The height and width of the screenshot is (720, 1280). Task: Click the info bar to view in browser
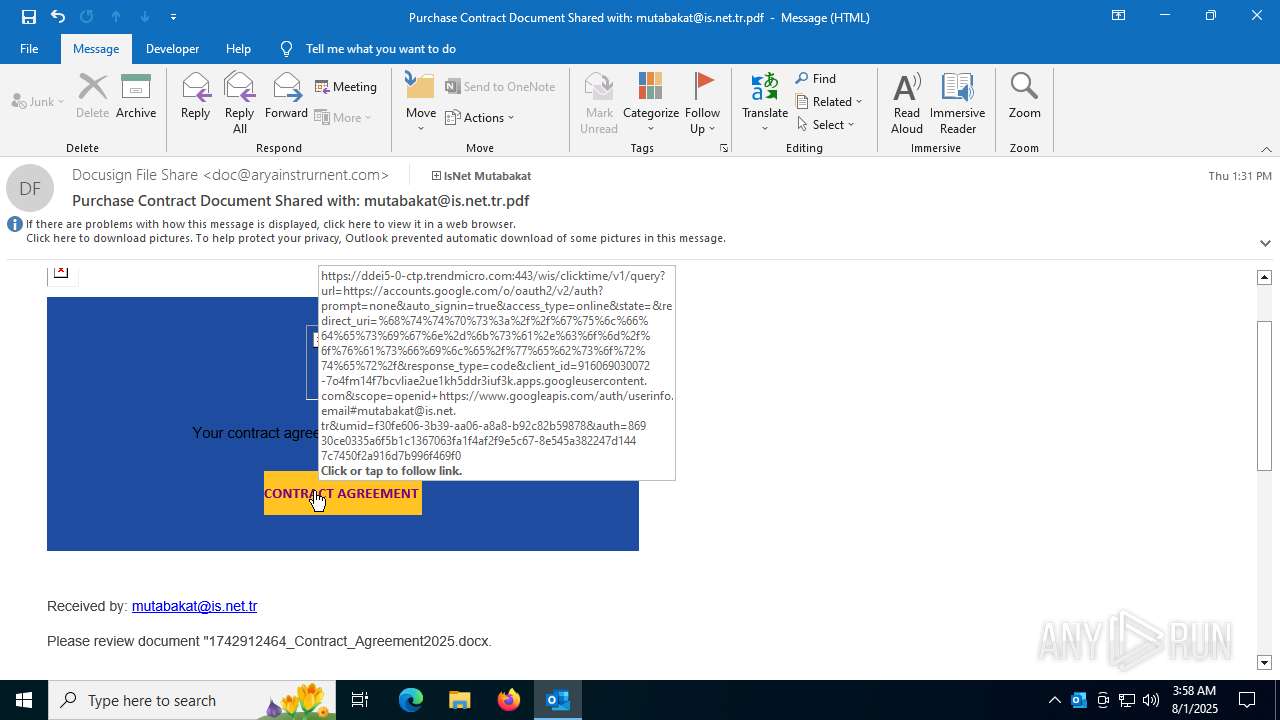coord(271,224)
